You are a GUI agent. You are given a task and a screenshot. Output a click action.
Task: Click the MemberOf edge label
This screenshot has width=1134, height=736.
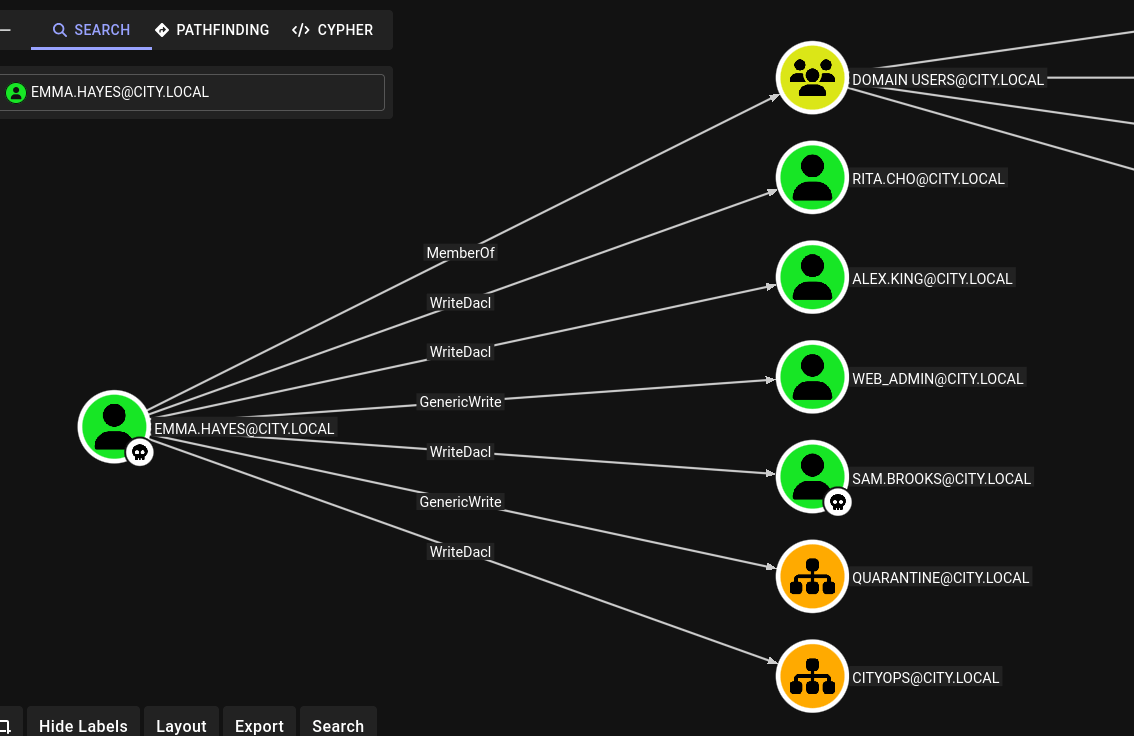(460, 253)
